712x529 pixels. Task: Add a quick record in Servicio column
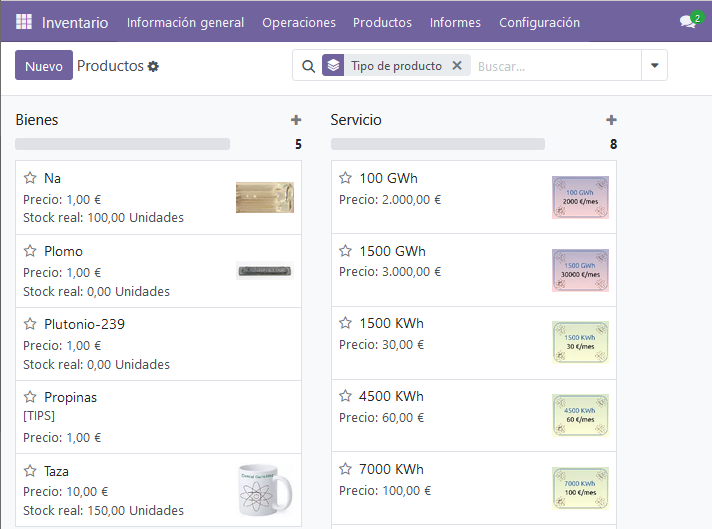(611, 120)
